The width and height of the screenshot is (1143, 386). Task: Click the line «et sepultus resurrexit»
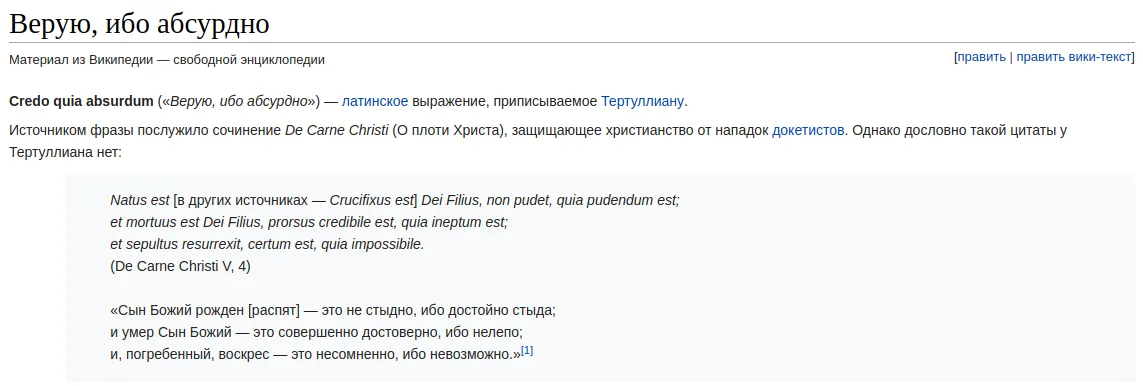point(267,245)
